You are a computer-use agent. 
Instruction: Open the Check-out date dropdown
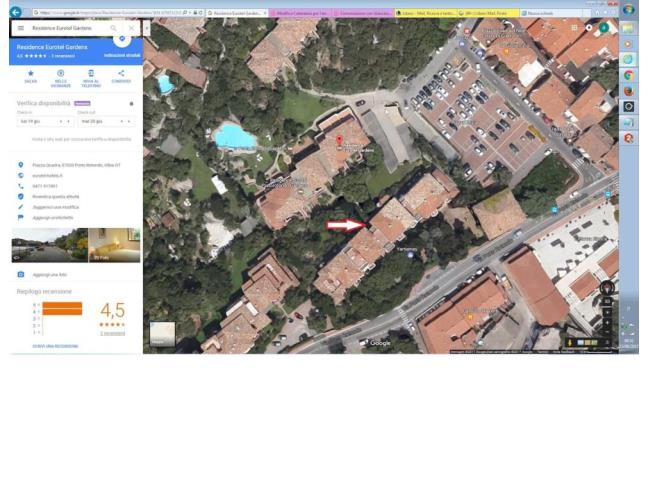tap(106, 121)
